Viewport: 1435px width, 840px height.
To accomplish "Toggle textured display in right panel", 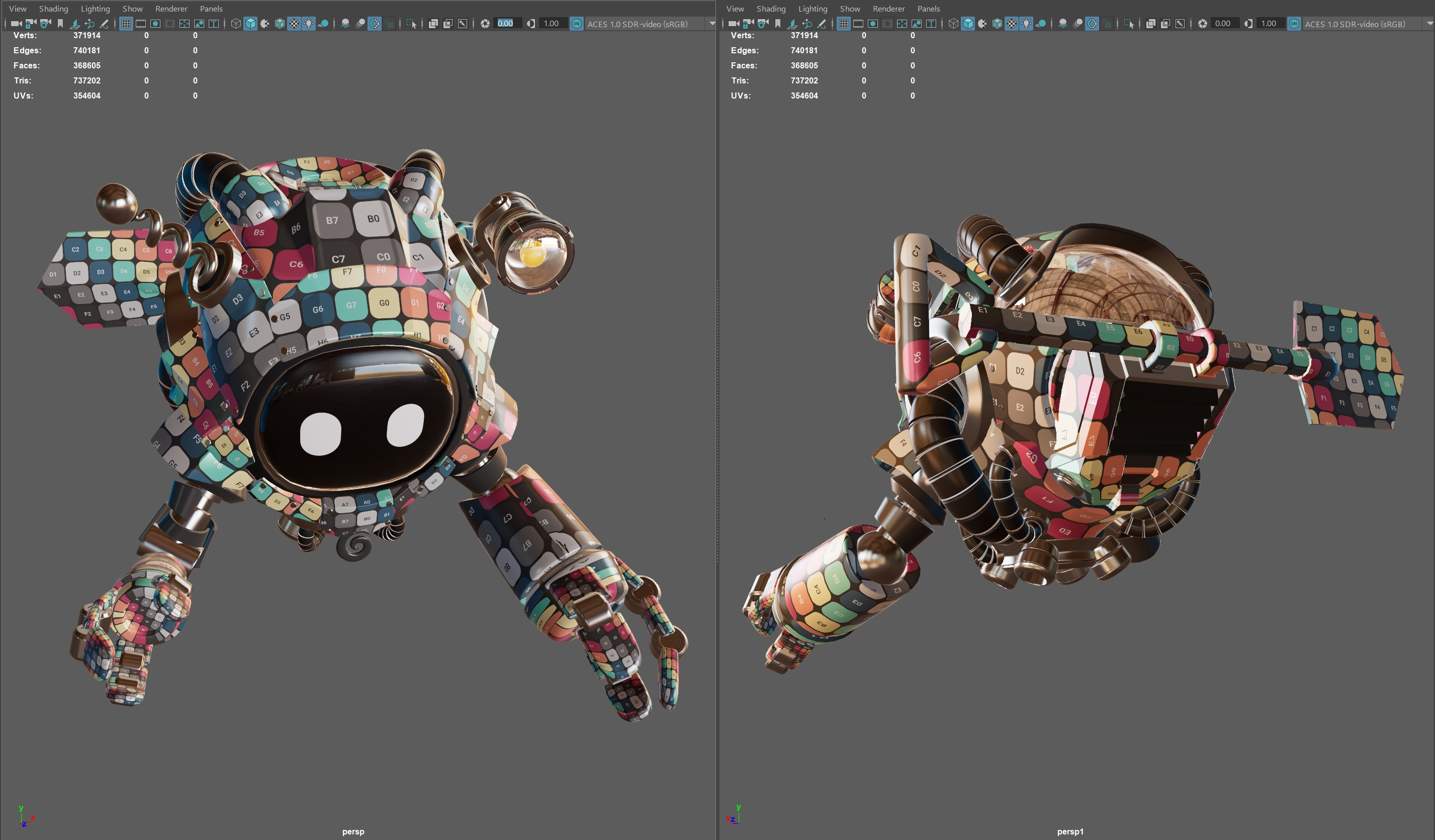I will [x=1011, y=23].
